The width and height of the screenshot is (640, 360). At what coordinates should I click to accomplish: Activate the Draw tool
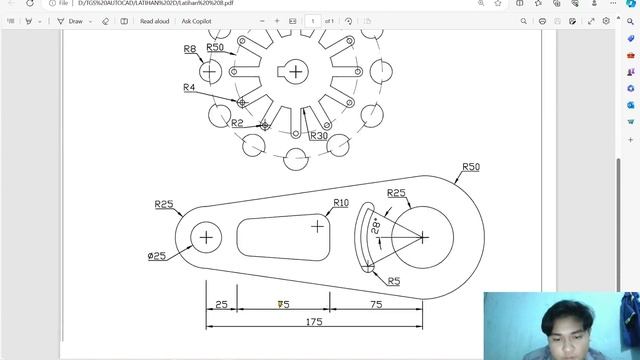click(70, 21)
